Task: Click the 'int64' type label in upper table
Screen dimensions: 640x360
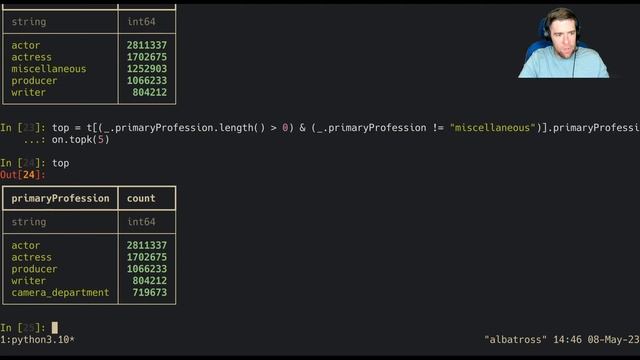Action: click(x=141, y=22)
